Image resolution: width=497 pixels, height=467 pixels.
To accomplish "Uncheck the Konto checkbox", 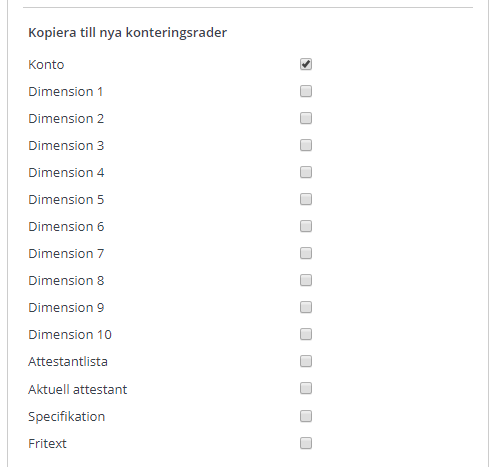I will (x=306, y=64).
